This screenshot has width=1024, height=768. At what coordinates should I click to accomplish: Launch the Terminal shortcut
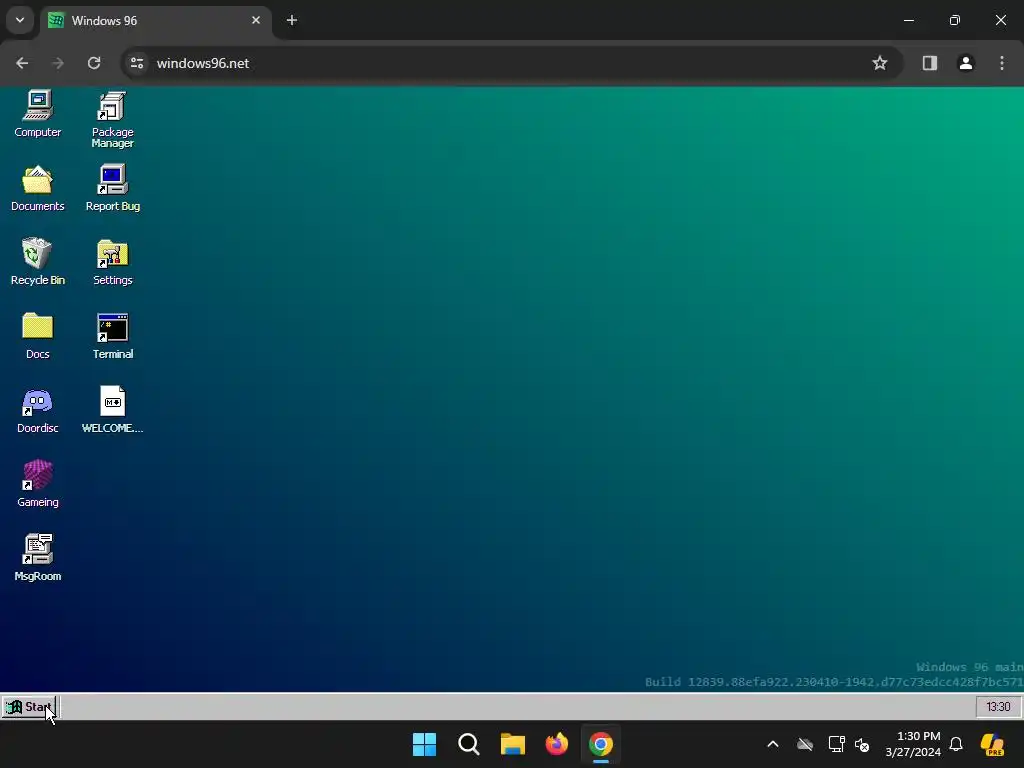[x=112, y=336]
